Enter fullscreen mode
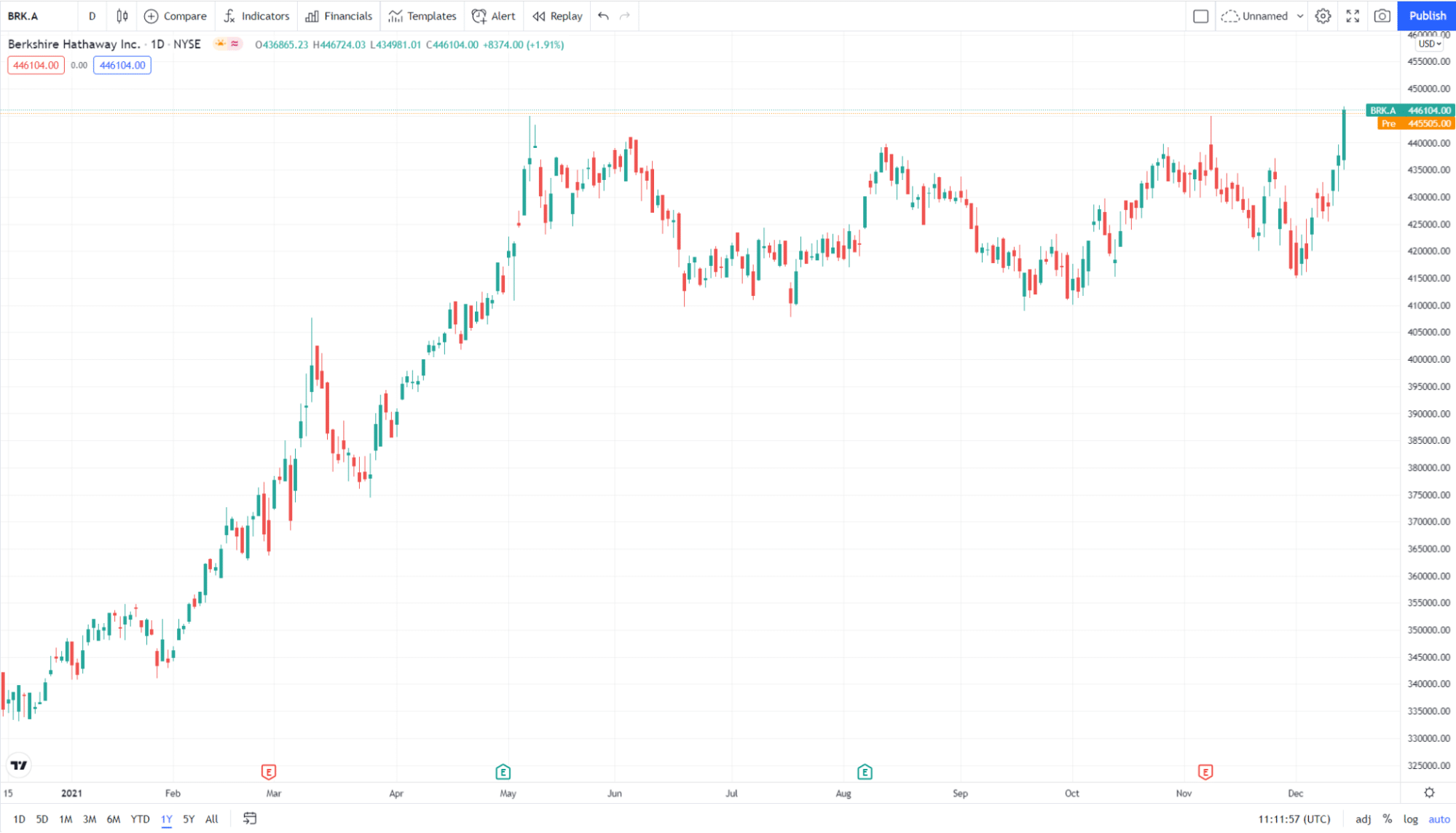 (x=1353, y=16)
